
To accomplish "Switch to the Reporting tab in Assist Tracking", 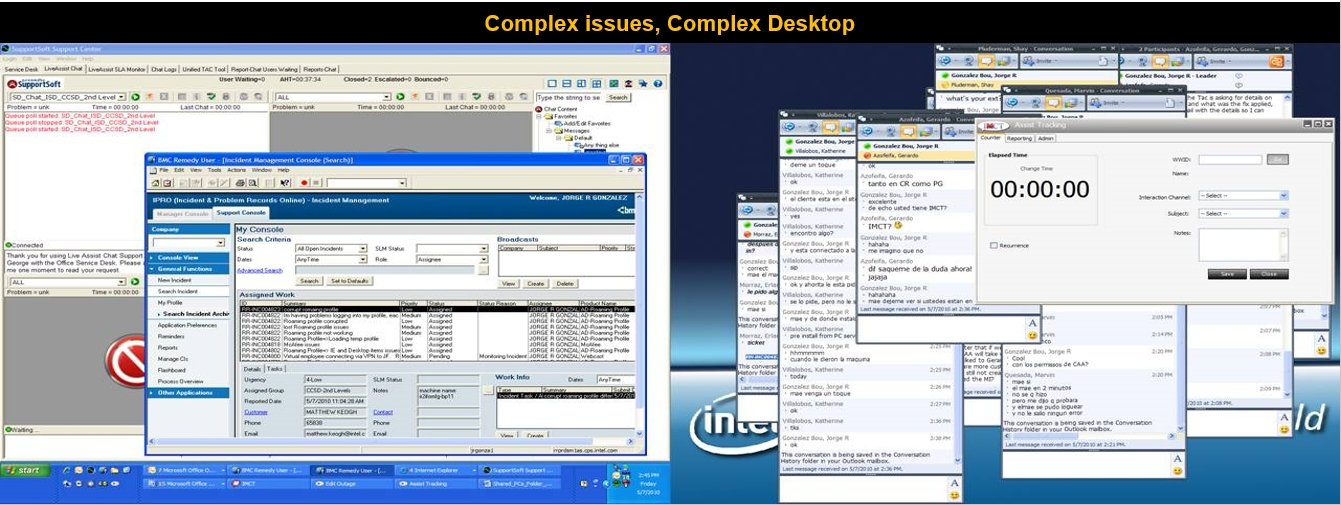I will [x=1019, y=138].
